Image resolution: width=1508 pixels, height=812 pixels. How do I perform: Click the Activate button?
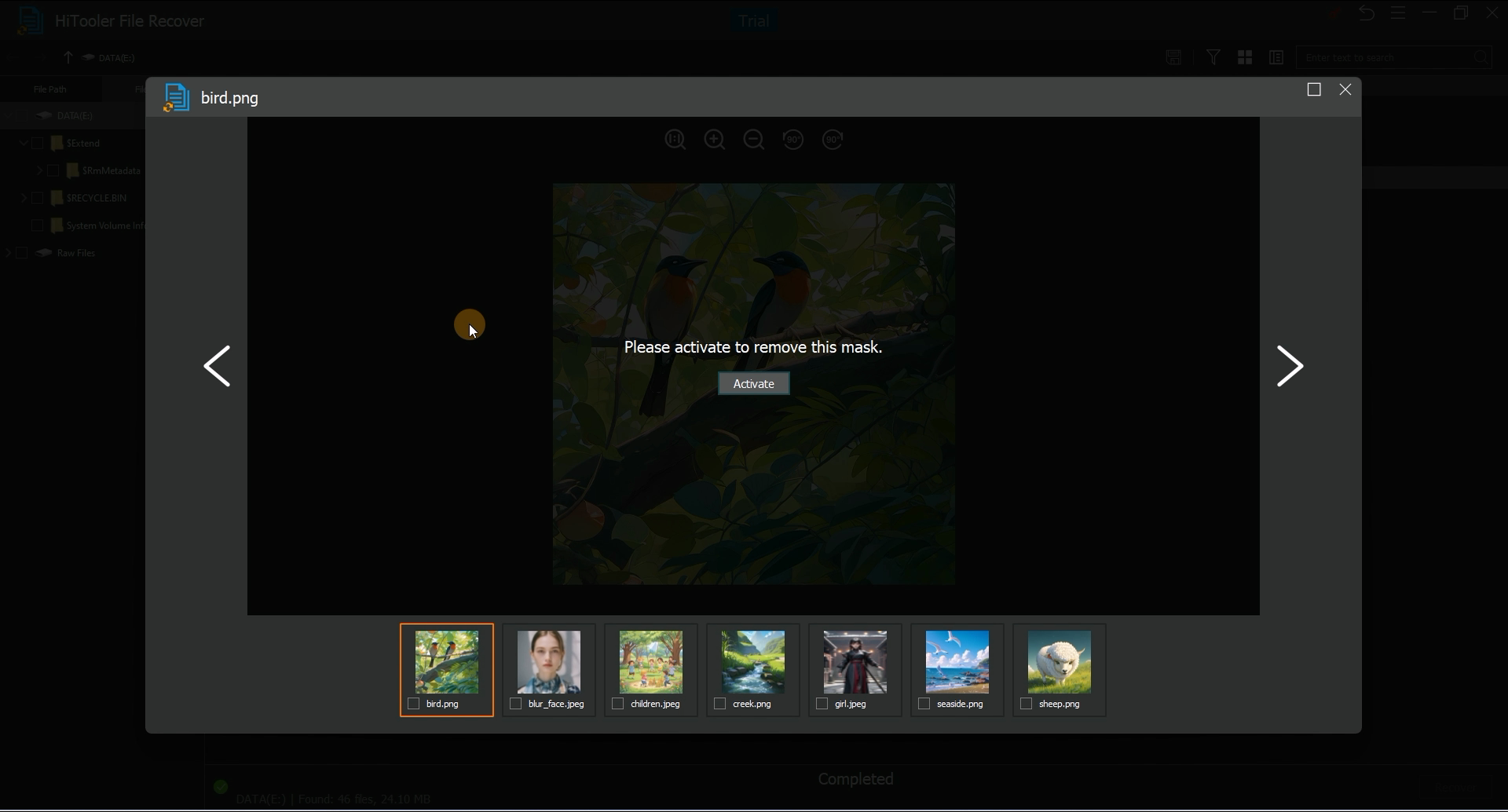pos(753,384)
